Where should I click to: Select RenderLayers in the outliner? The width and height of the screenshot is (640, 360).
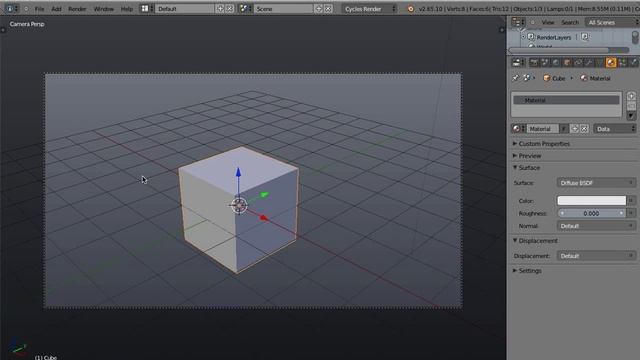553,37
